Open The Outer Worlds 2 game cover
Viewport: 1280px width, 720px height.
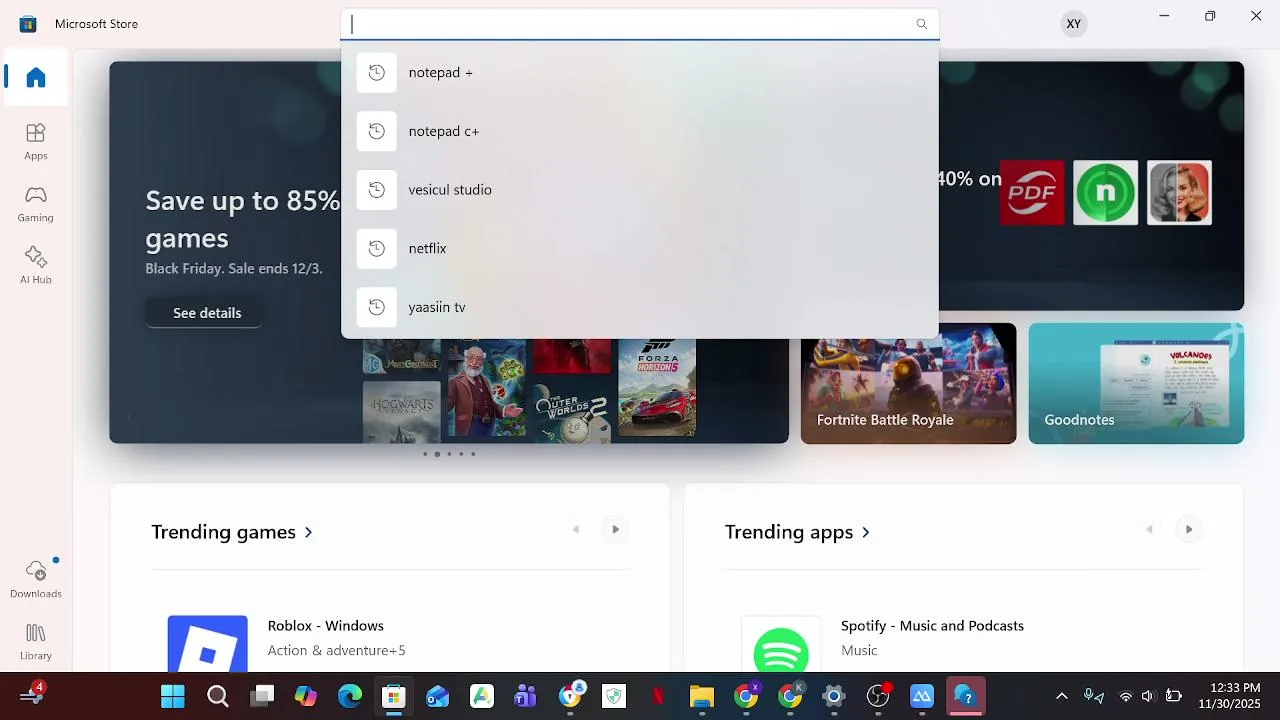coord(571,412)
